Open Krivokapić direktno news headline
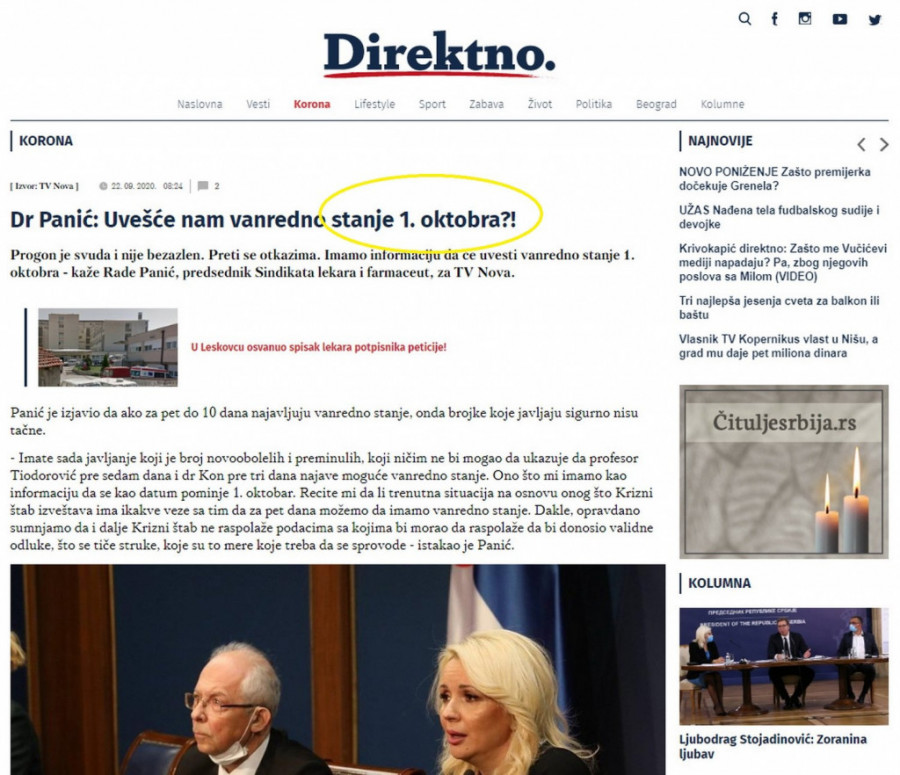 click(x=780, y=262)
